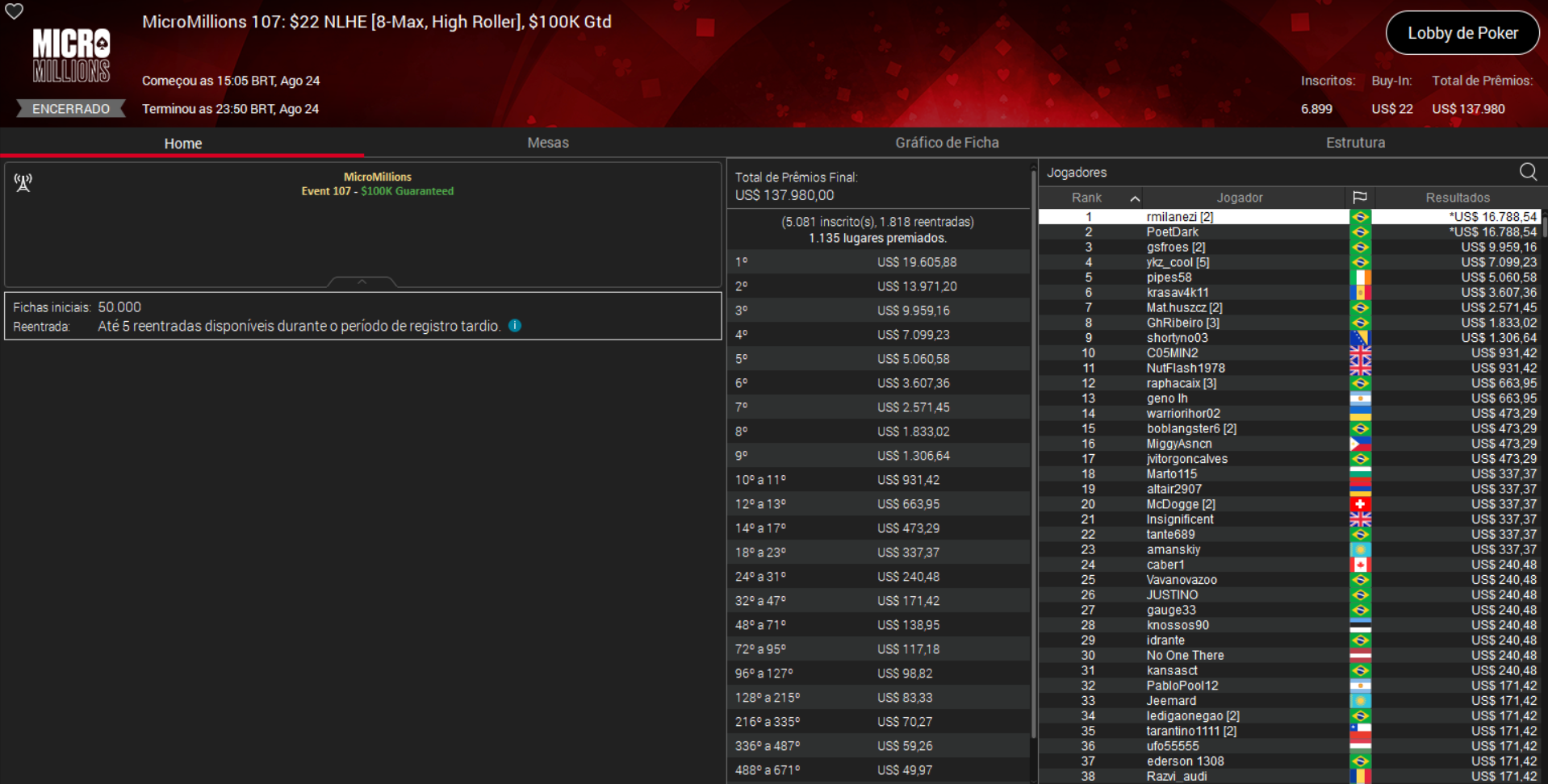The width and height of the screenshot is (1548, 784).
Task: Click the MicroMillions logo
Action: [x=71, y=55]
